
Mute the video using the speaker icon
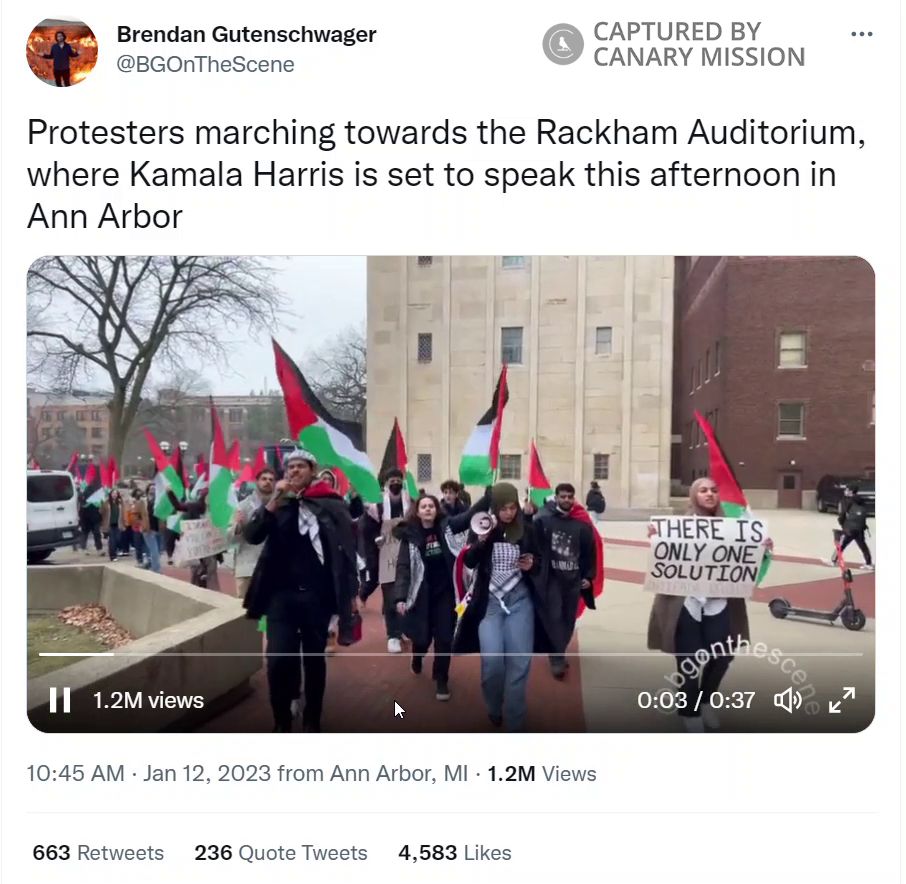pyautogui.click(x=788, y=700)
